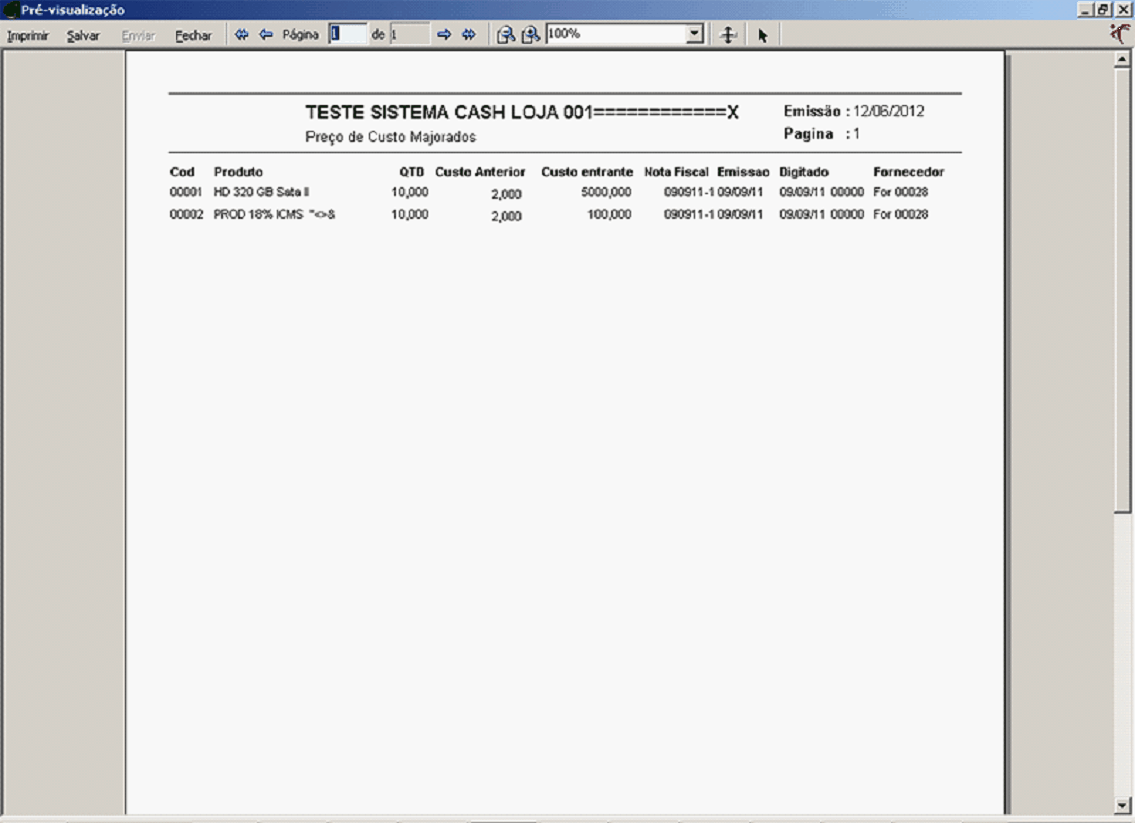Restore the preview window size
Screen dimensions: 1136x824
pyautogui.click(x=1104, y=9)
